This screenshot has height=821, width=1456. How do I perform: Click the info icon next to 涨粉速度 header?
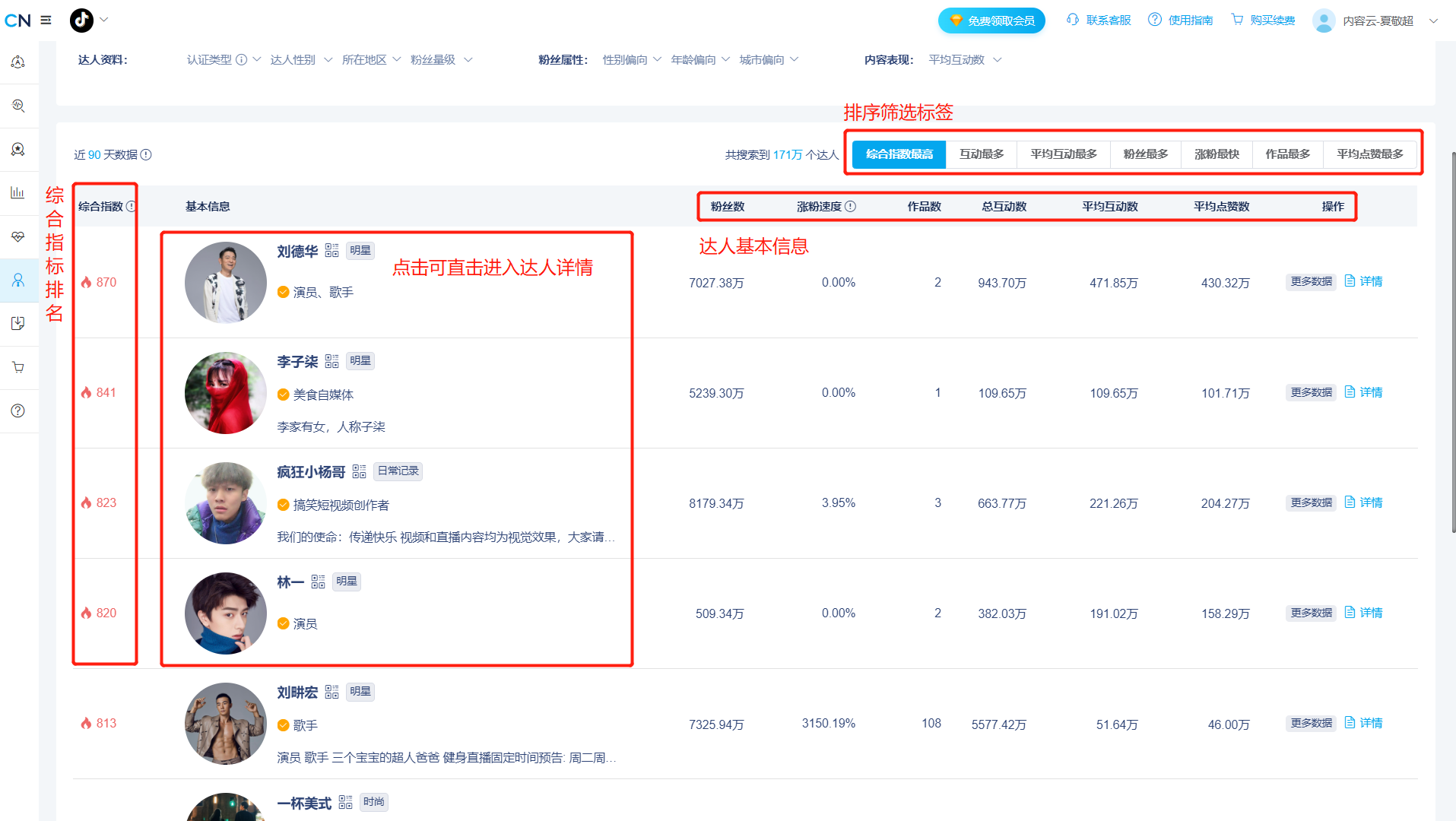[x=851, y=206]
